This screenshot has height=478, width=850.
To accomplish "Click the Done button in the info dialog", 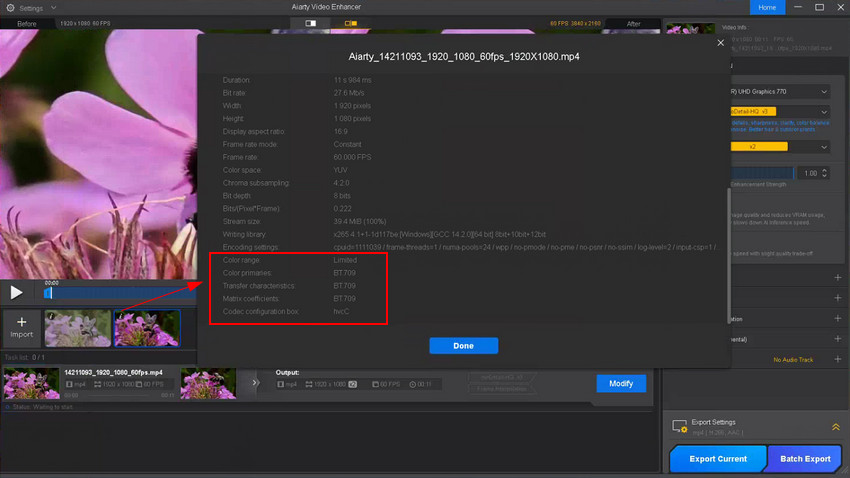I will click(463, 346).
